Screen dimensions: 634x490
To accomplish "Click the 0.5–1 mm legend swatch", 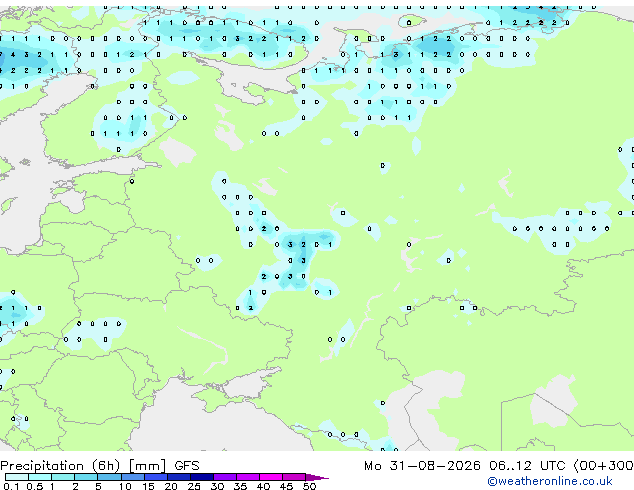I will [40, 477].
